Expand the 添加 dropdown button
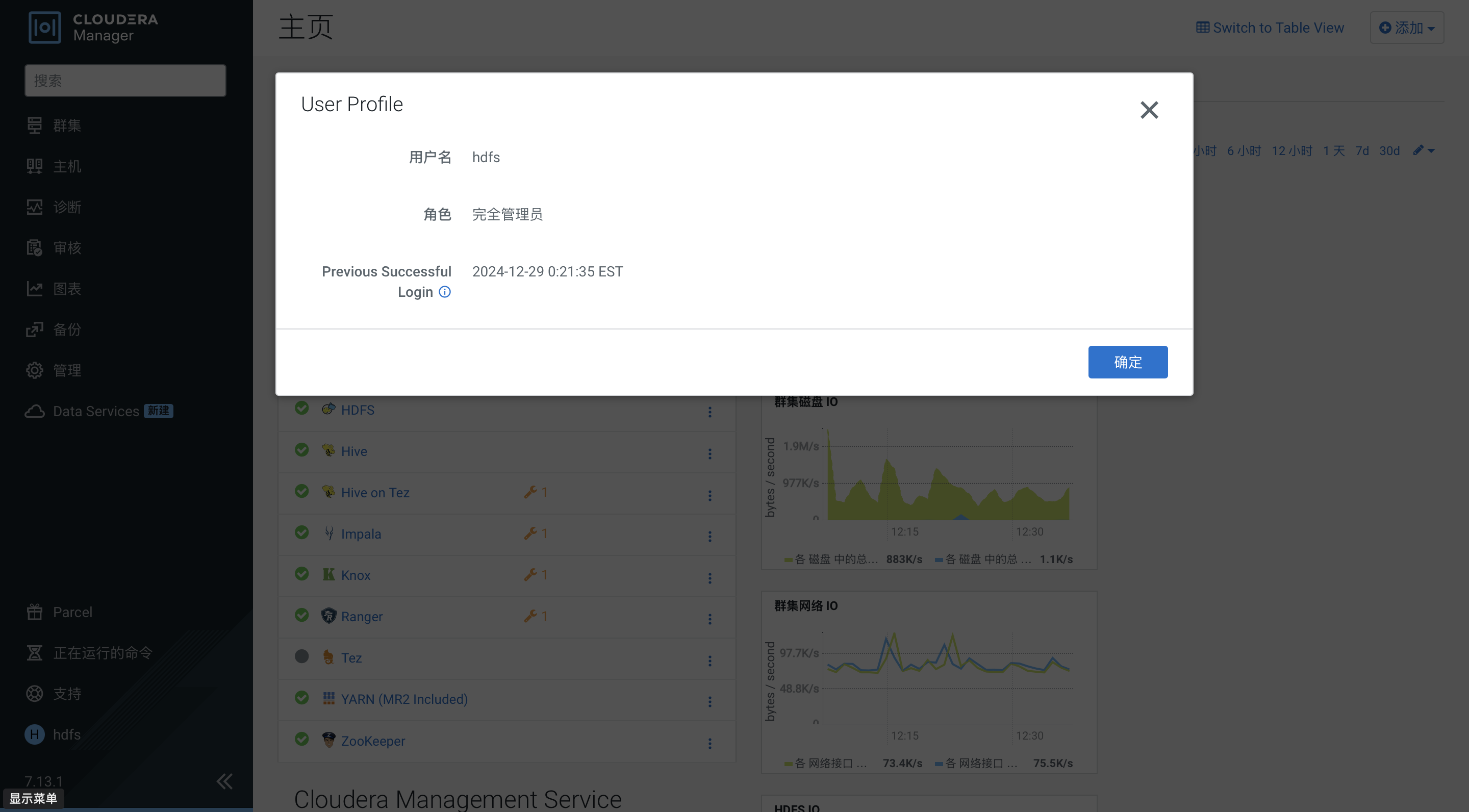Image resolution: width=1469 pixels, height=812 pixels. [x=1406, y=28]
